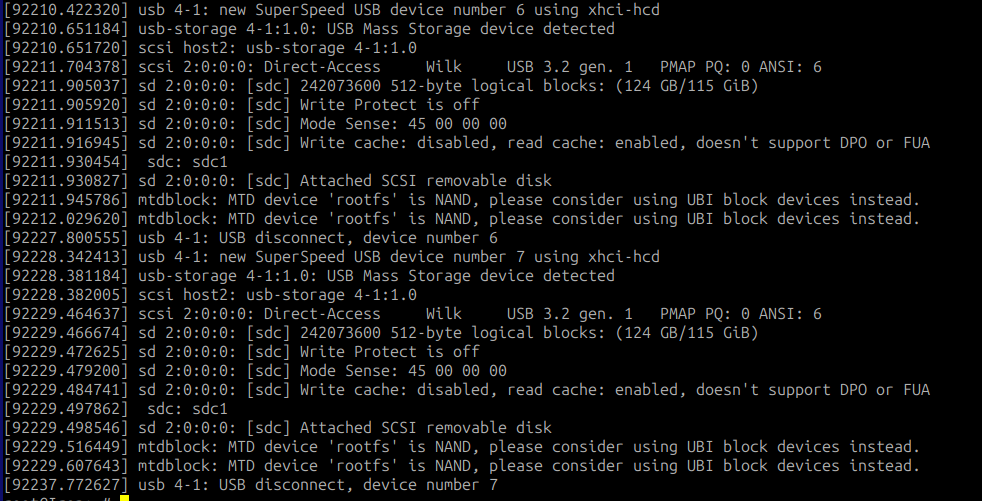
Task: Click 'DPO or FUA' at timestamp 92211.916945
Action: [884, 143]
